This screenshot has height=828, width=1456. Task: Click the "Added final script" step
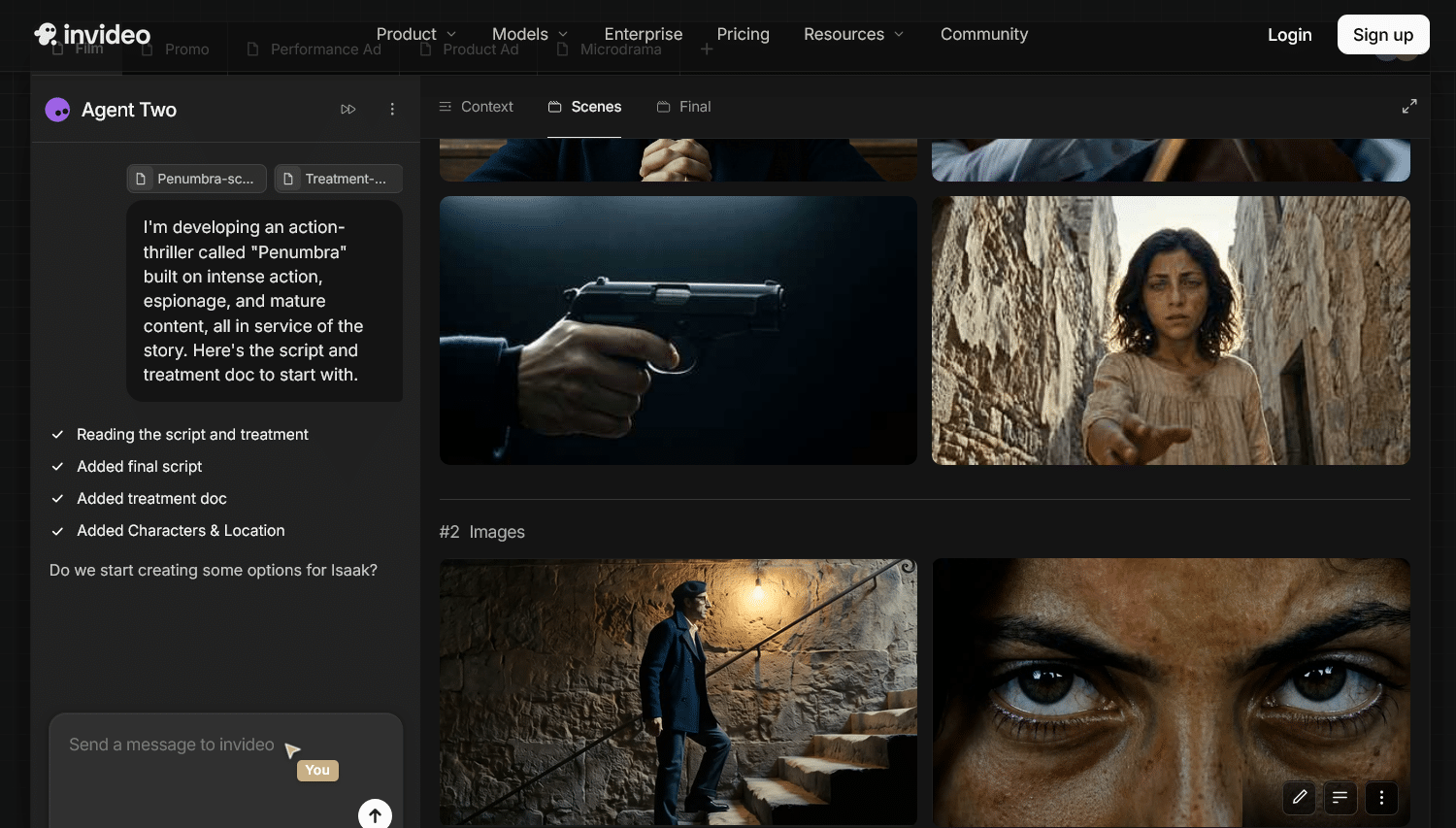coord(140,467)
